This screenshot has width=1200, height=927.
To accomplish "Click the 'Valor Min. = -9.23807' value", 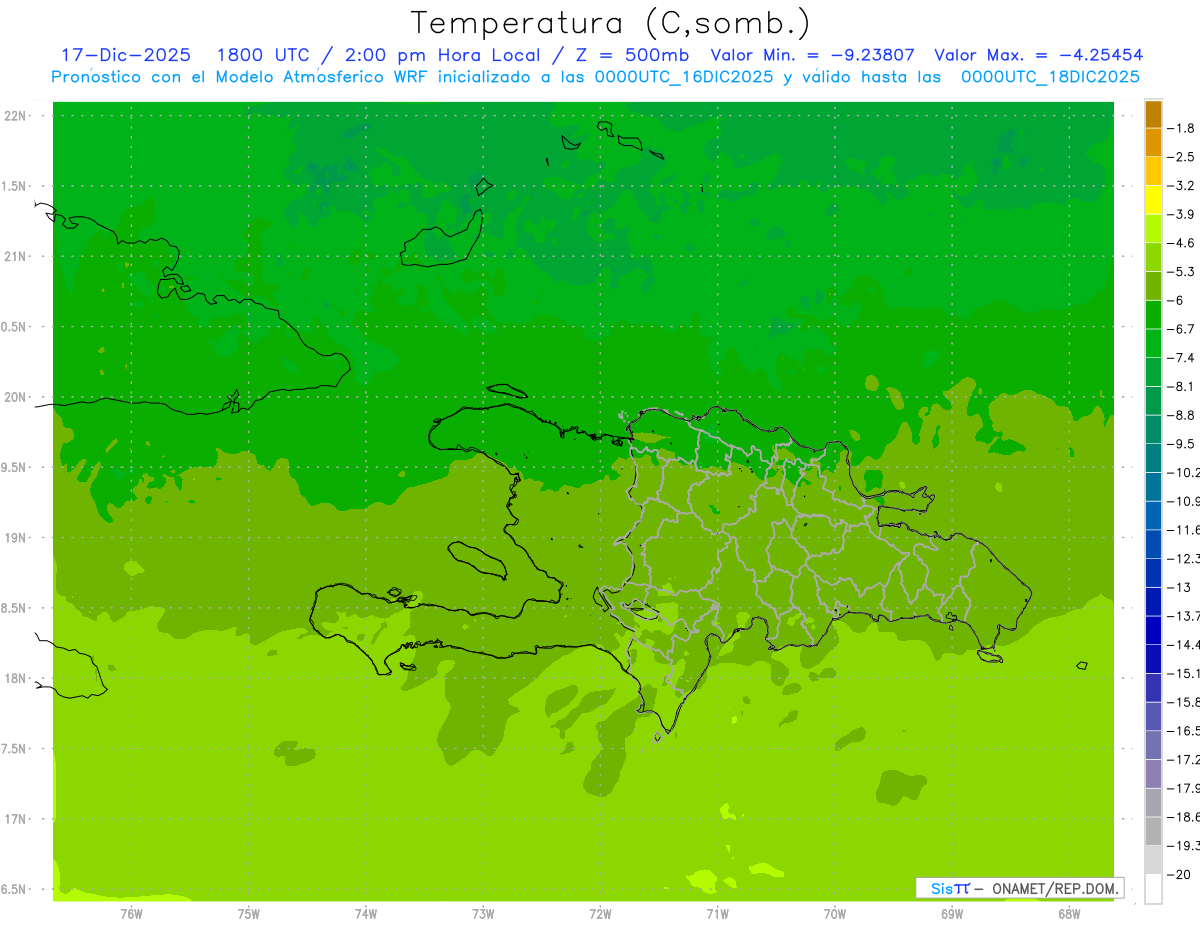I will tap(814, 55).
